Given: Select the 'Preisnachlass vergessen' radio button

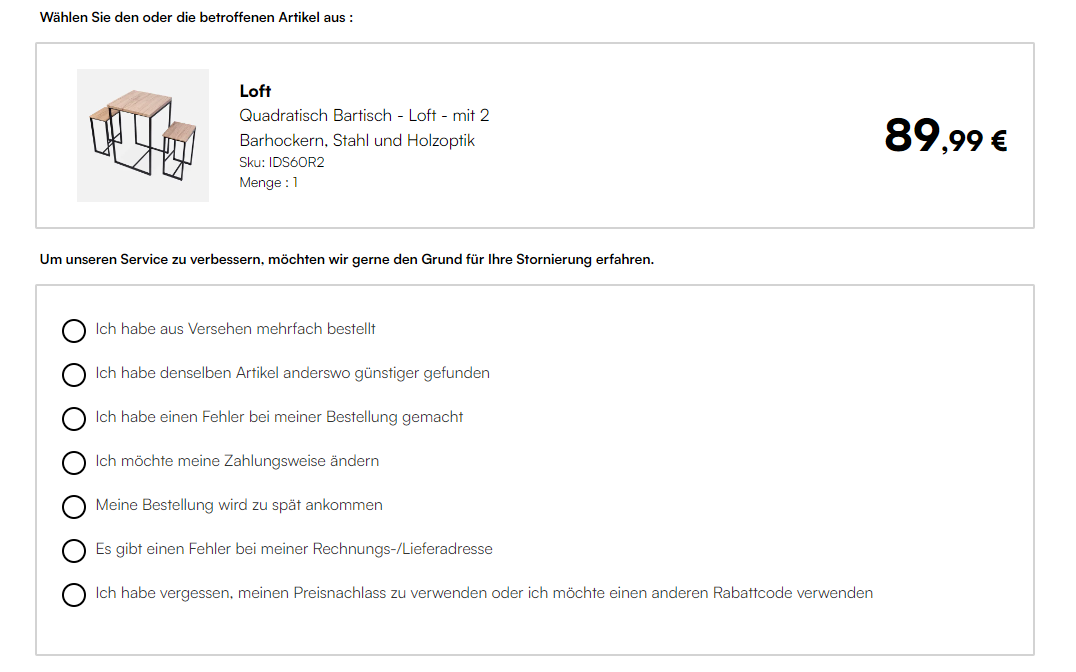Looking at the screenshot, I should (x=73, y=594).
